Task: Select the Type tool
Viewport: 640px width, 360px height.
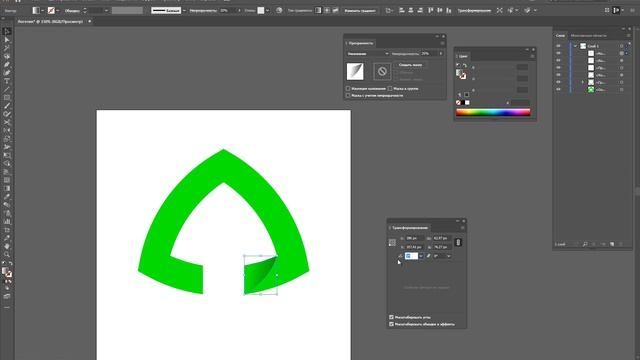Action: 7,81
